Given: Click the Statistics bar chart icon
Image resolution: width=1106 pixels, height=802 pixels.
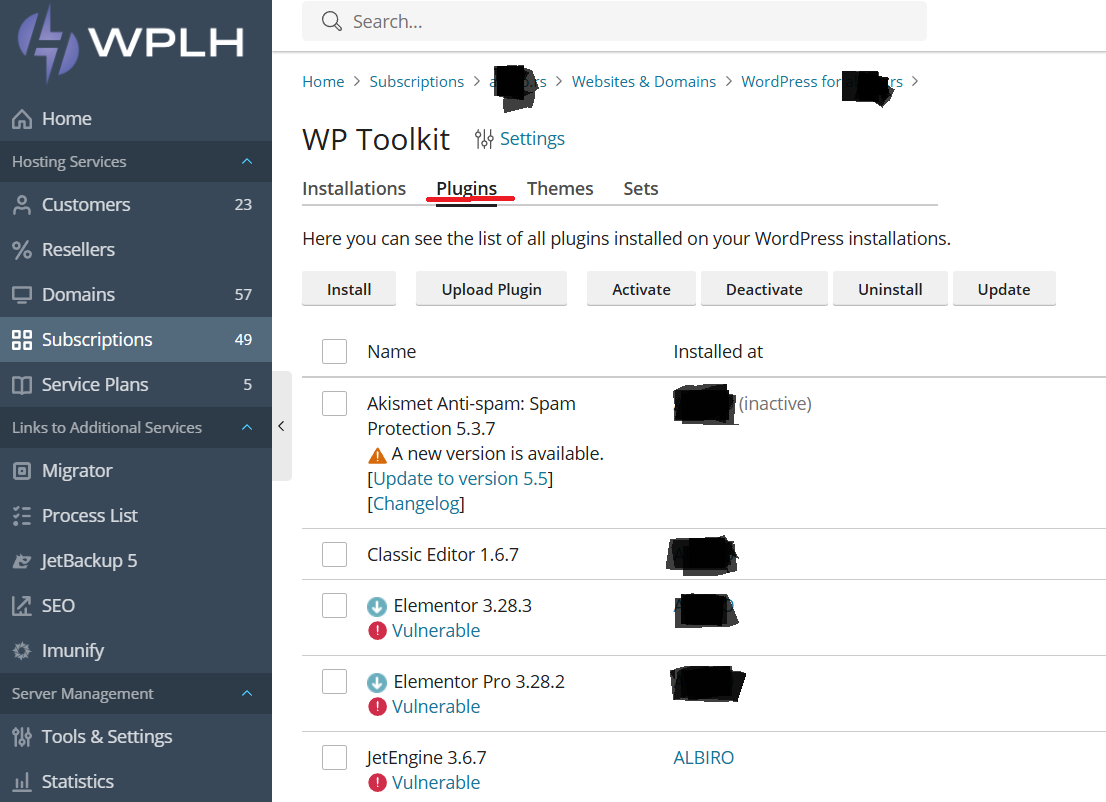Looking at the screenshot, I should (22, 782).
